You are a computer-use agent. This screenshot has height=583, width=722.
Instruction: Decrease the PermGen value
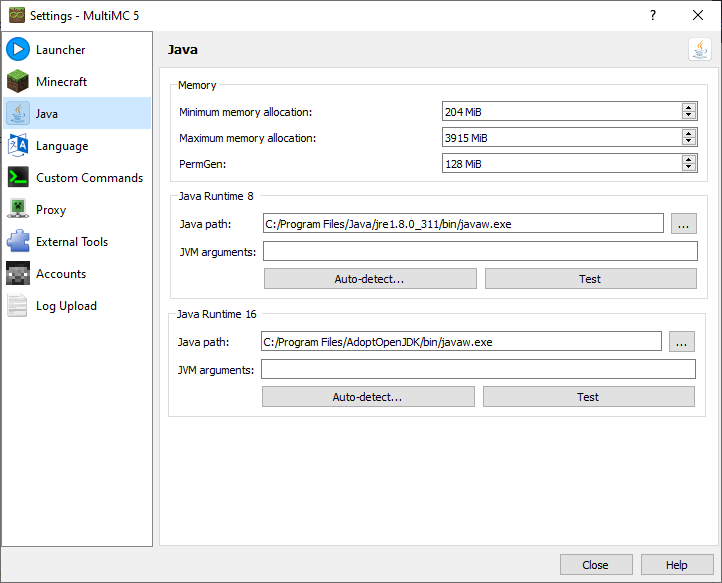click(x=688, y=167)
